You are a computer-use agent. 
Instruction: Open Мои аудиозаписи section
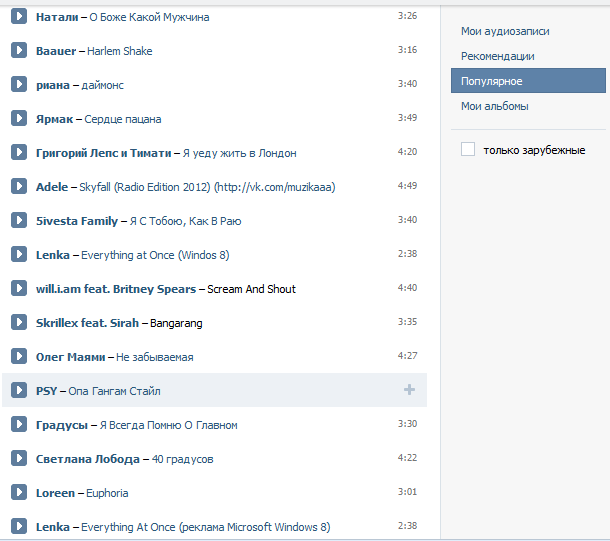pos(505,31)
